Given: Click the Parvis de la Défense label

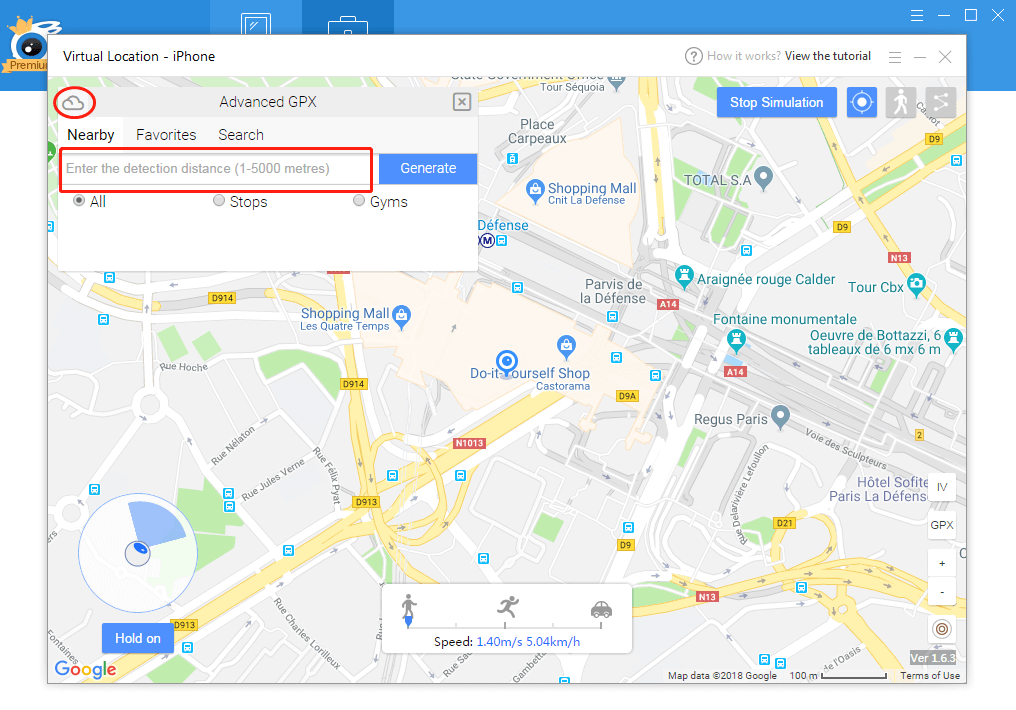Looking at the screenshot, I should (613, 292).
